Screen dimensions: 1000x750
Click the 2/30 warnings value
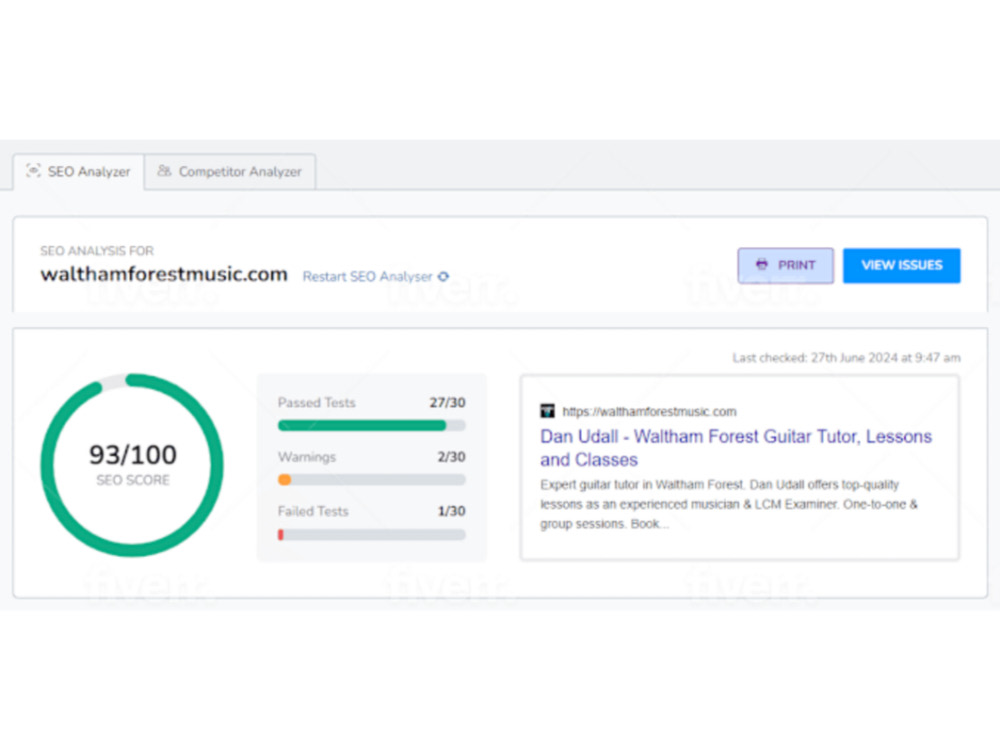coord(451,457)
